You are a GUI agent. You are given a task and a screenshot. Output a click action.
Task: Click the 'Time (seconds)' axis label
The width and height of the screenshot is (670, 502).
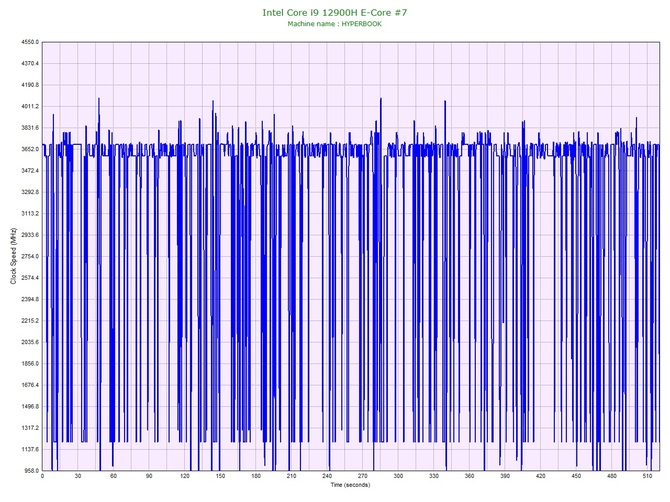(x=350, y=485)
